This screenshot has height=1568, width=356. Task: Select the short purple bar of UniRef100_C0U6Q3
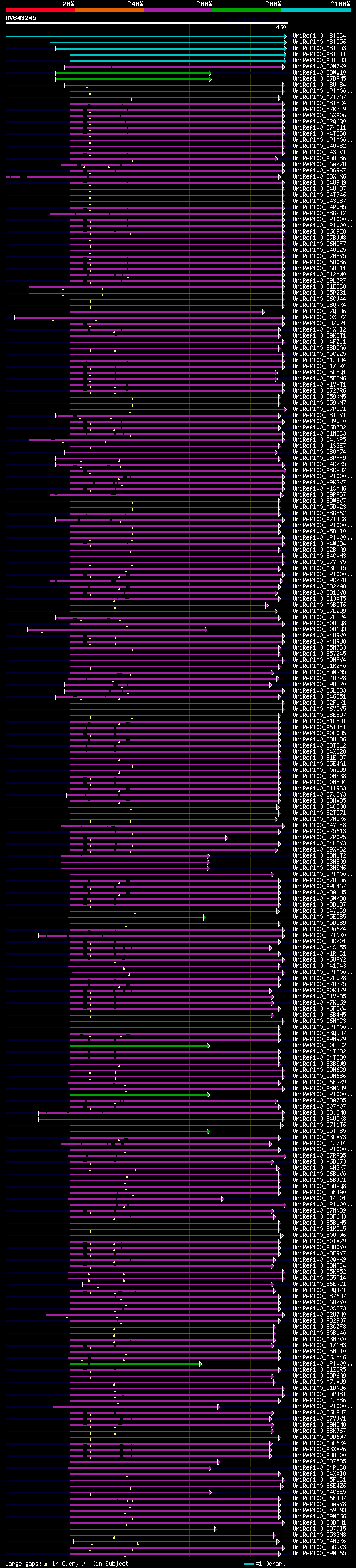click(x=117, y=630)
